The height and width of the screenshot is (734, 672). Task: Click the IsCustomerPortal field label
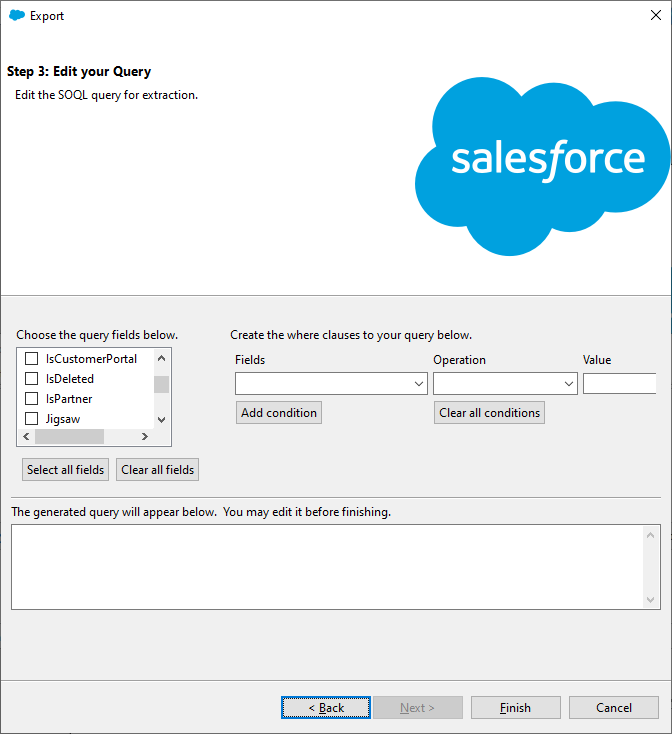[91, 359]
